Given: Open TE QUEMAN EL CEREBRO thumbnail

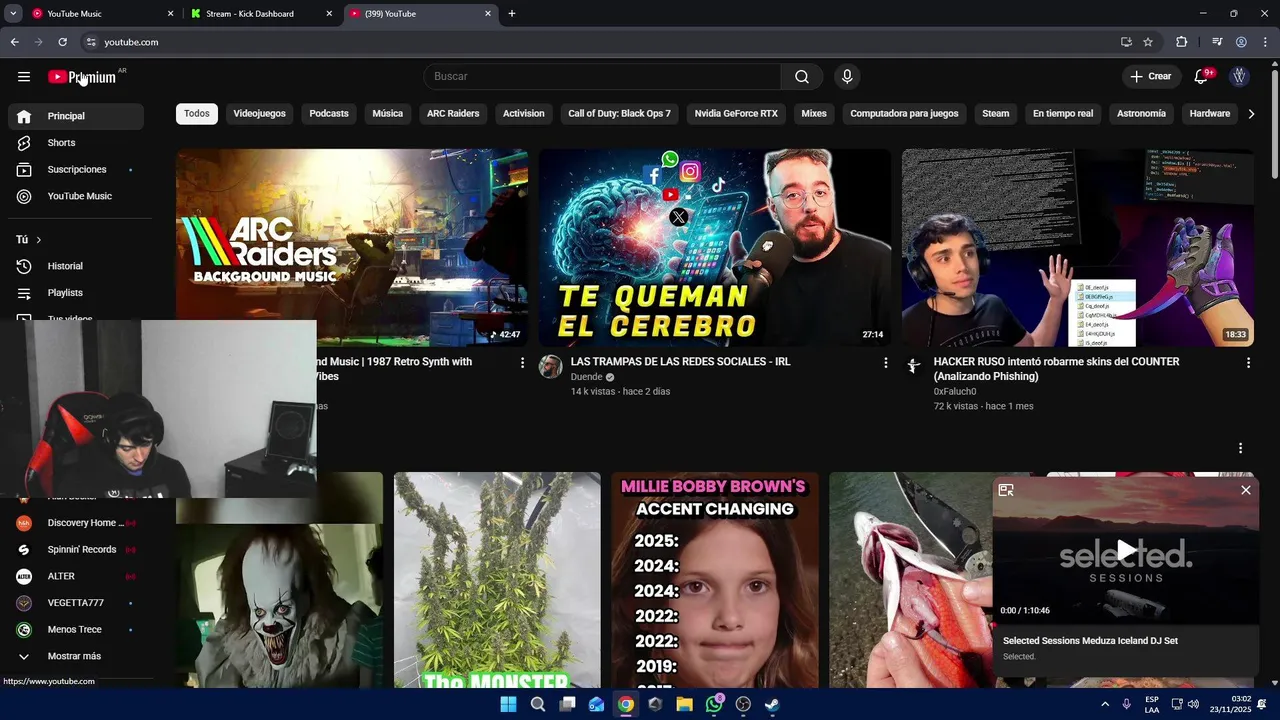Looking at the screenshot, I should click(x=714, y=248).
